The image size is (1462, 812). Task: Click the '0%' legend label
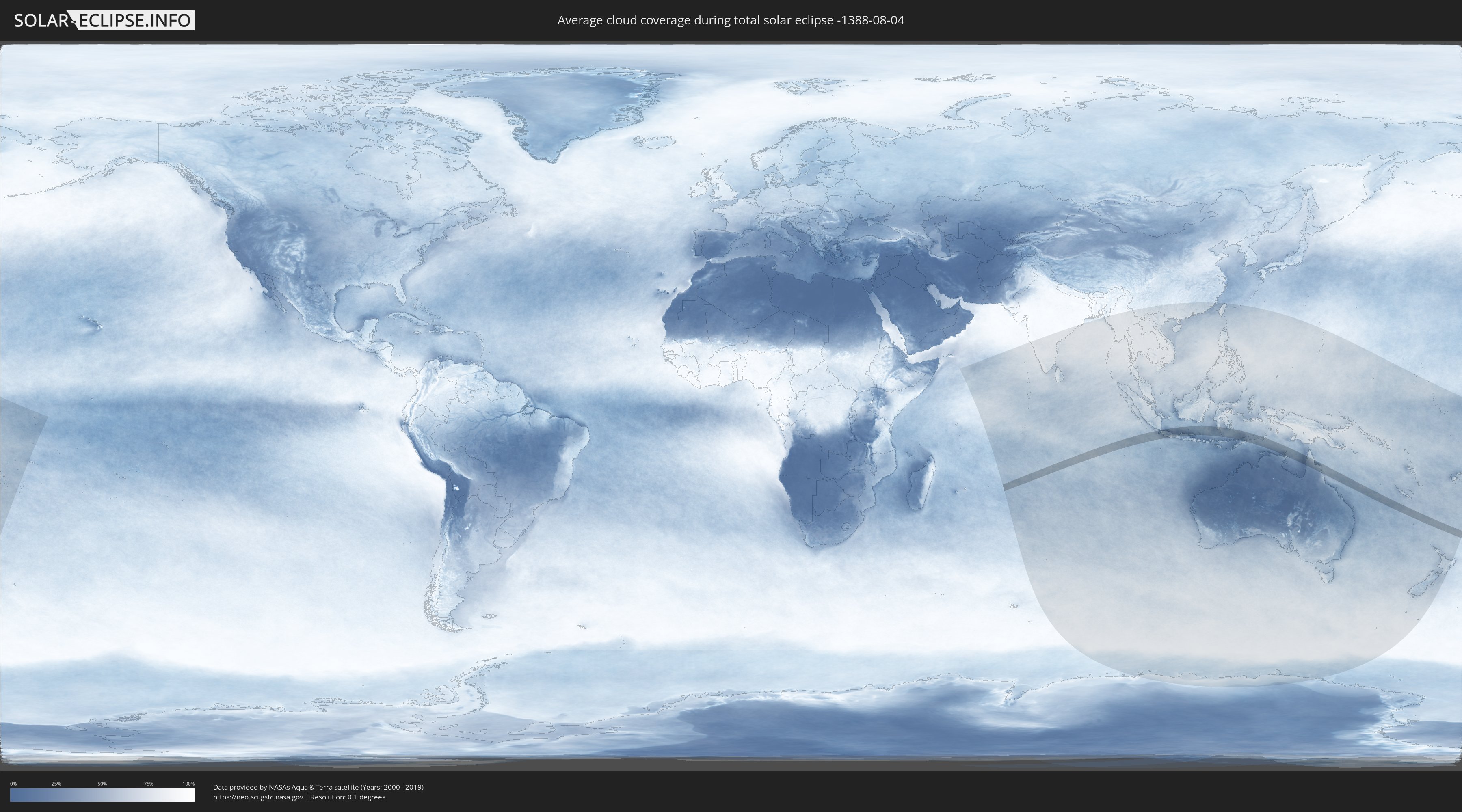click(14, 784)
